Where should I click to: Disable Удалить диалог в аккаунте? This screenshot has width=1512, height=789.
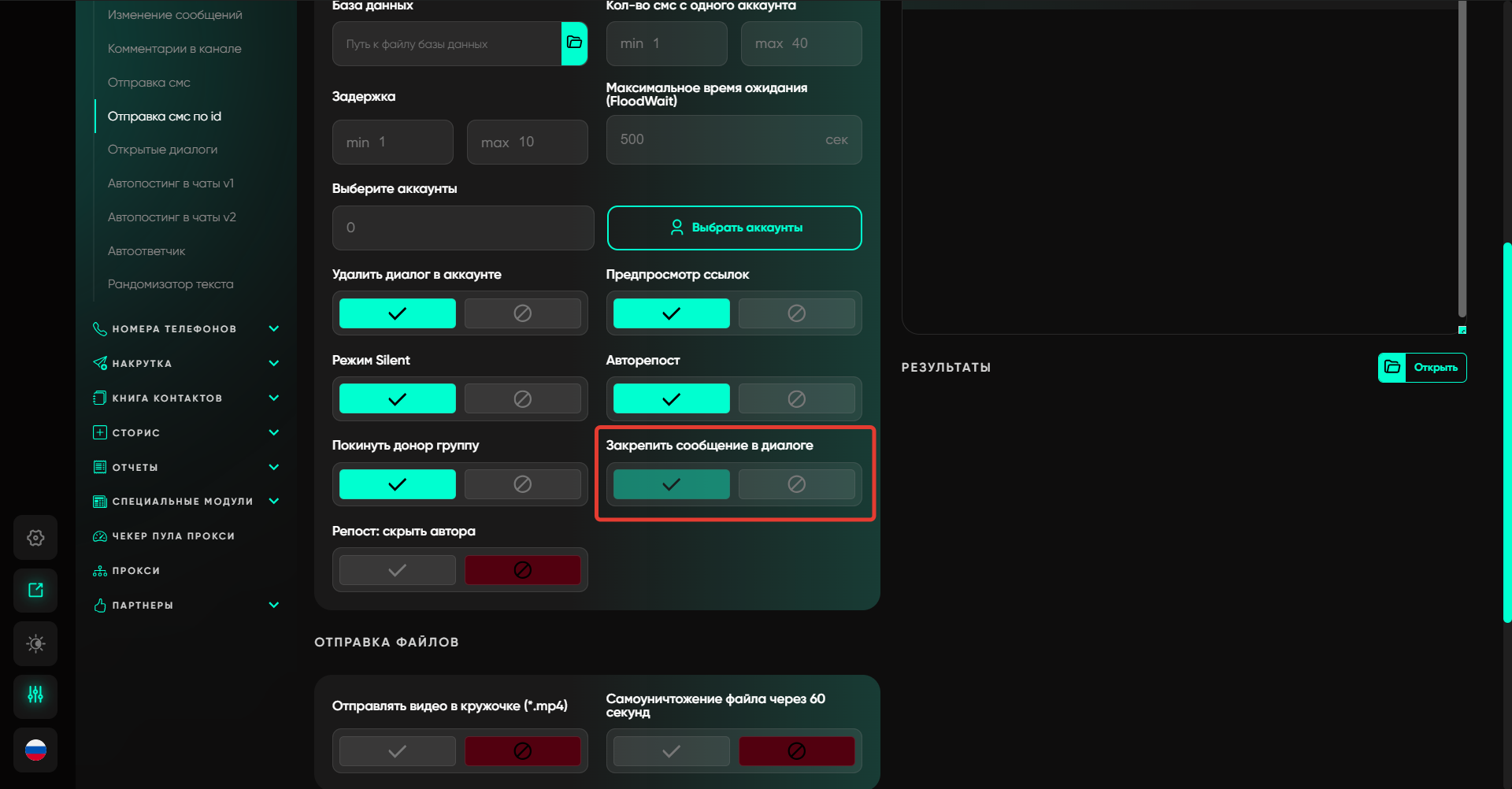click(522, 313)
